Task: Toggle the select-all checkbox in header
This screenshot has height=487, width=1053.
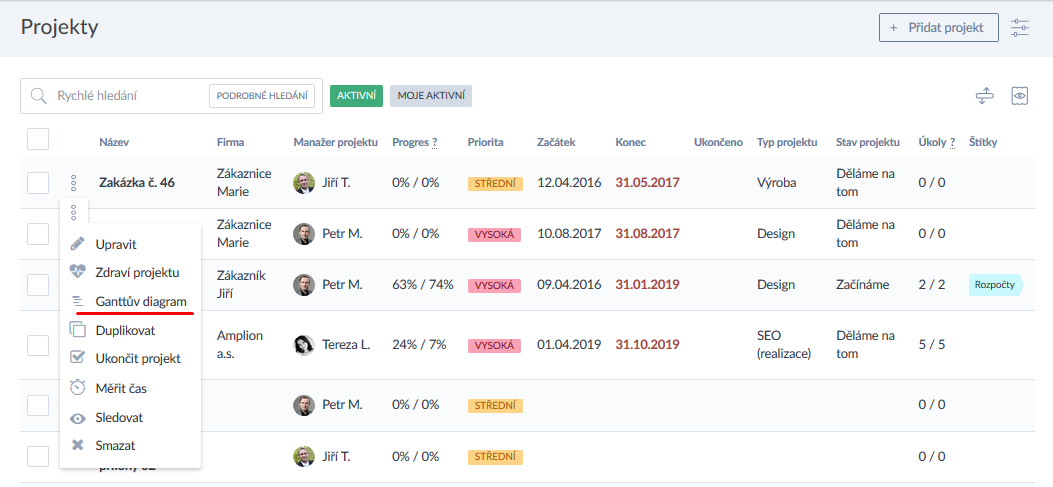Action: pyautogui.click(x=38, y=140)
